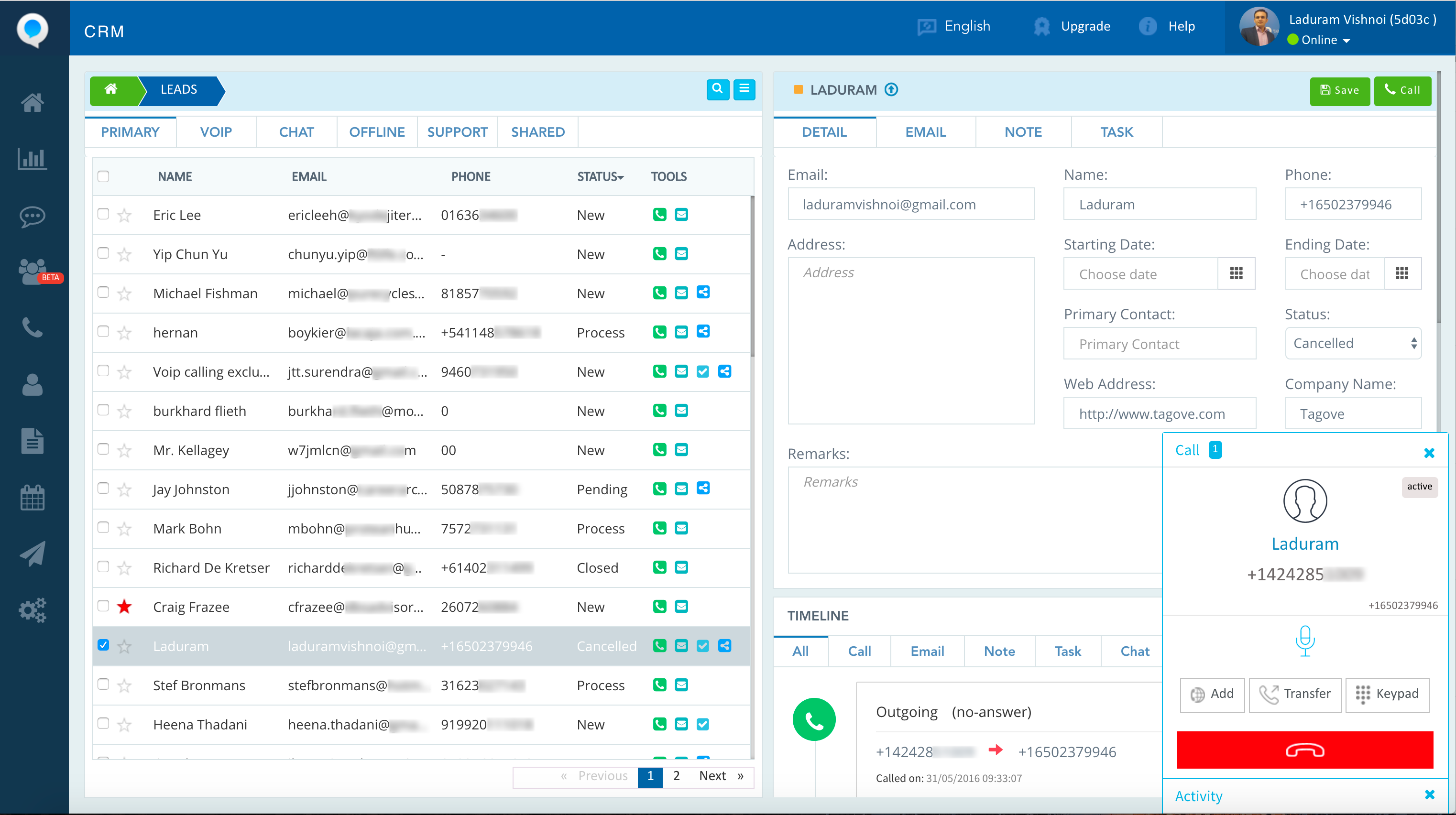Click the list view icon in leads toolbar
Viewport: 1456px width, 815px height.
pos(744,89)
